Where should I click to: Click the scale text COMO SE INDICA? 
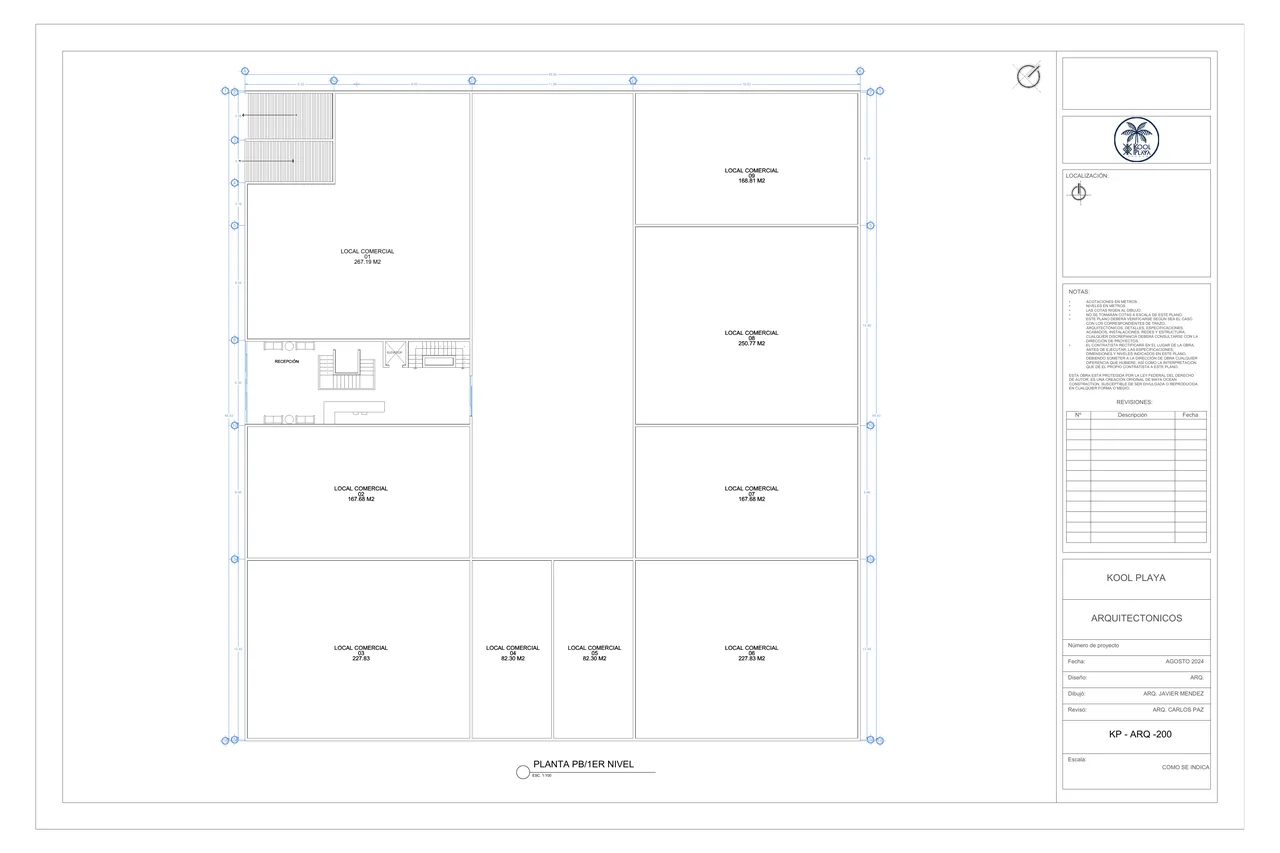click(1185, 767)
